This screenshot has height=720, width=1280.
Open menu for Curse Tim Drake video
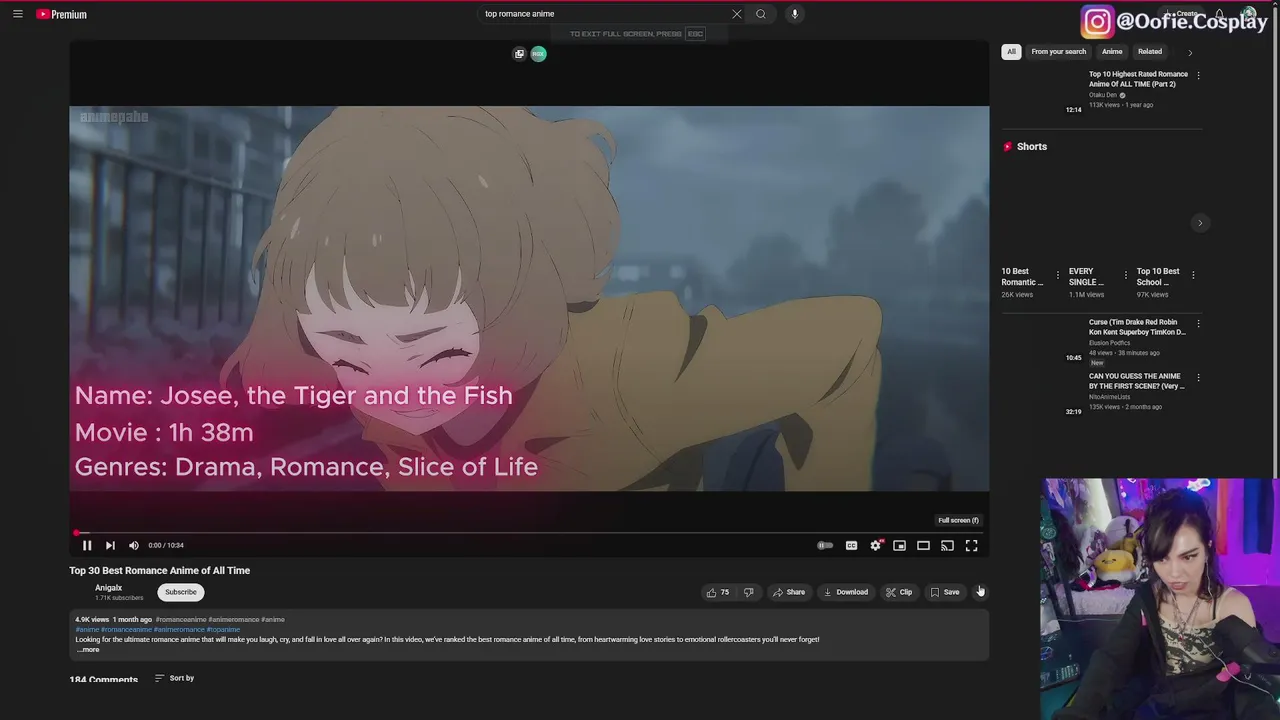[x=1198, y=323]
